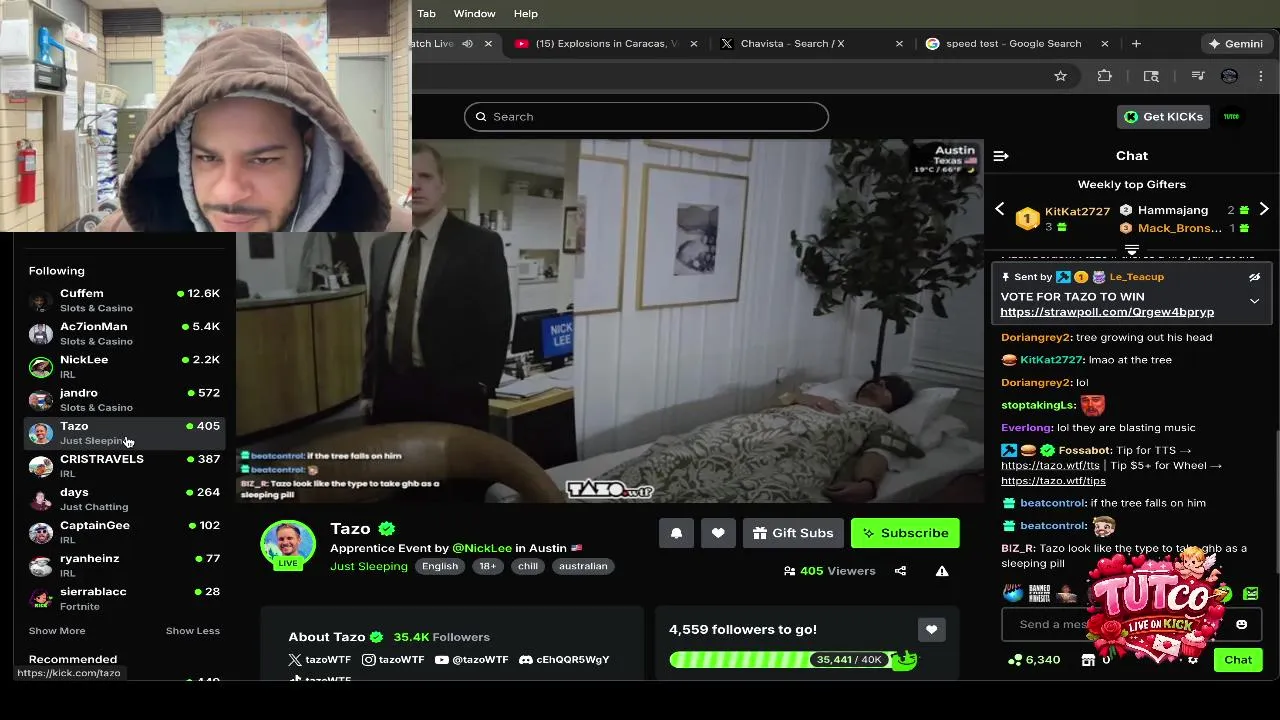This screenshot has width=1280, height=720.
Task: Close the speed test Google Search tab
Action: pyautogui.click(x=1105, y=44)
